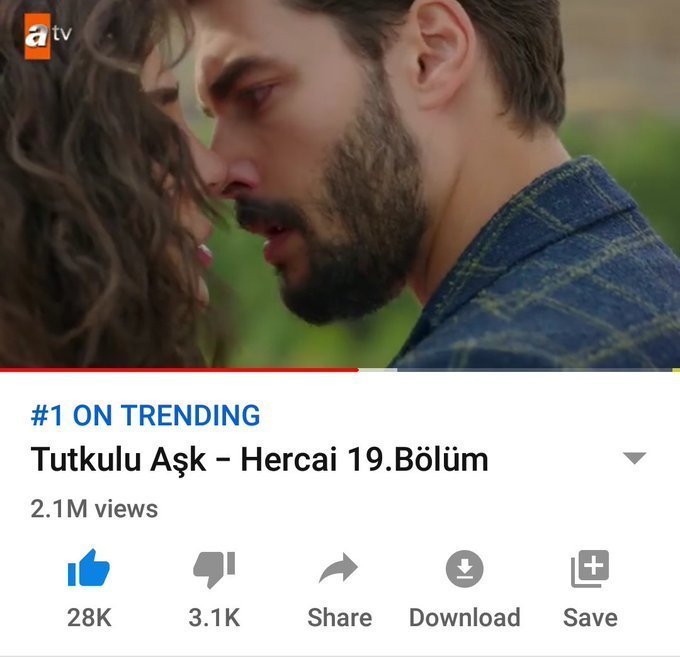This screenshot has width=680, height=657.
Task: Tap the Share arrow icon
Action: coord(338,568)
